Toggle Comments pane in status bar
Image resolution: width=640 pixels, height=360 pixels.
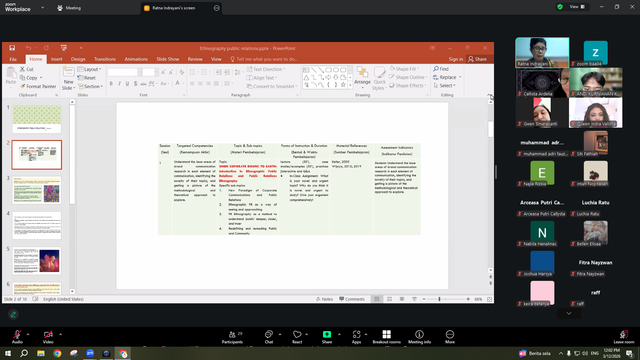pos(352,299)
